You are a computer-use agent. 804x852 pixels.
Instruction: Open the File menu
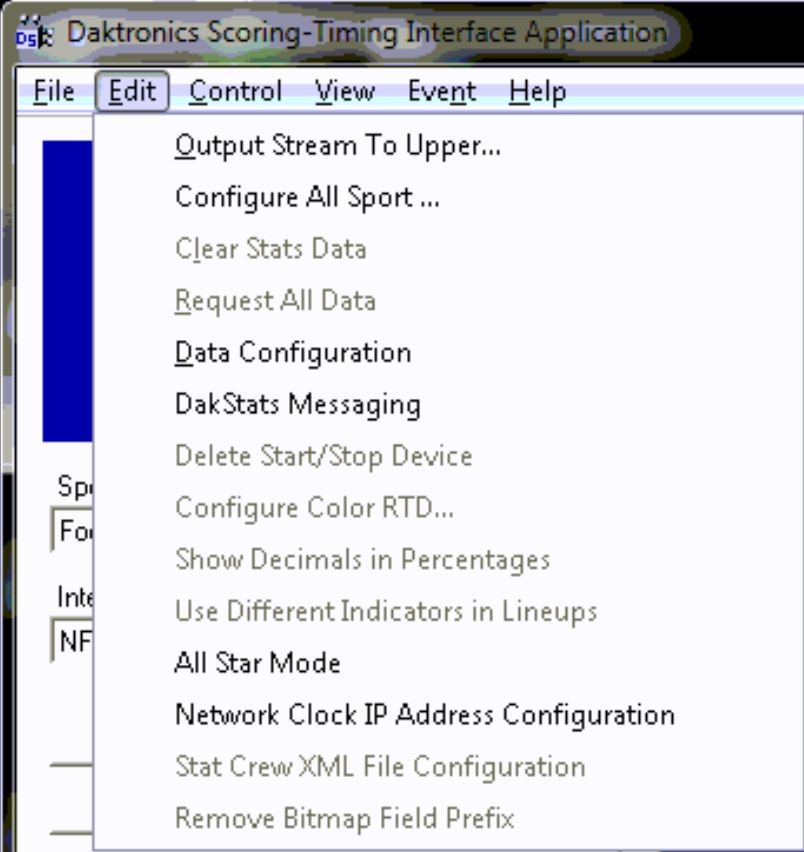[54, 92]
